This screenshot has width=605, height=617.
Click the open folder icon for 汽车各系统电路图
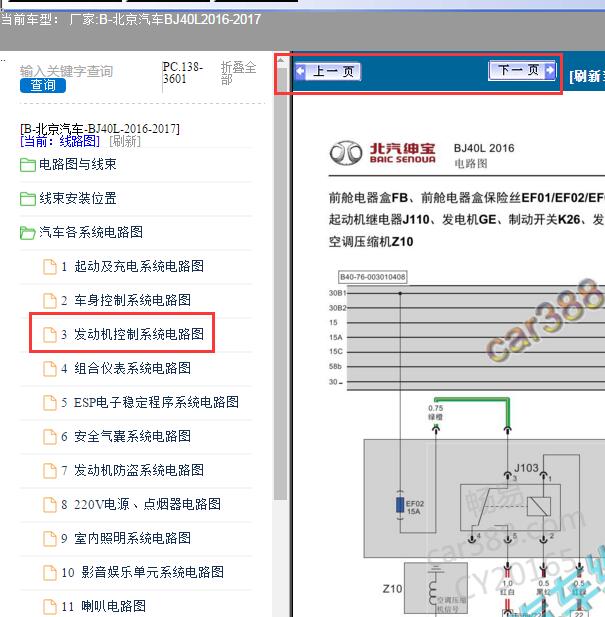[28, 233]
